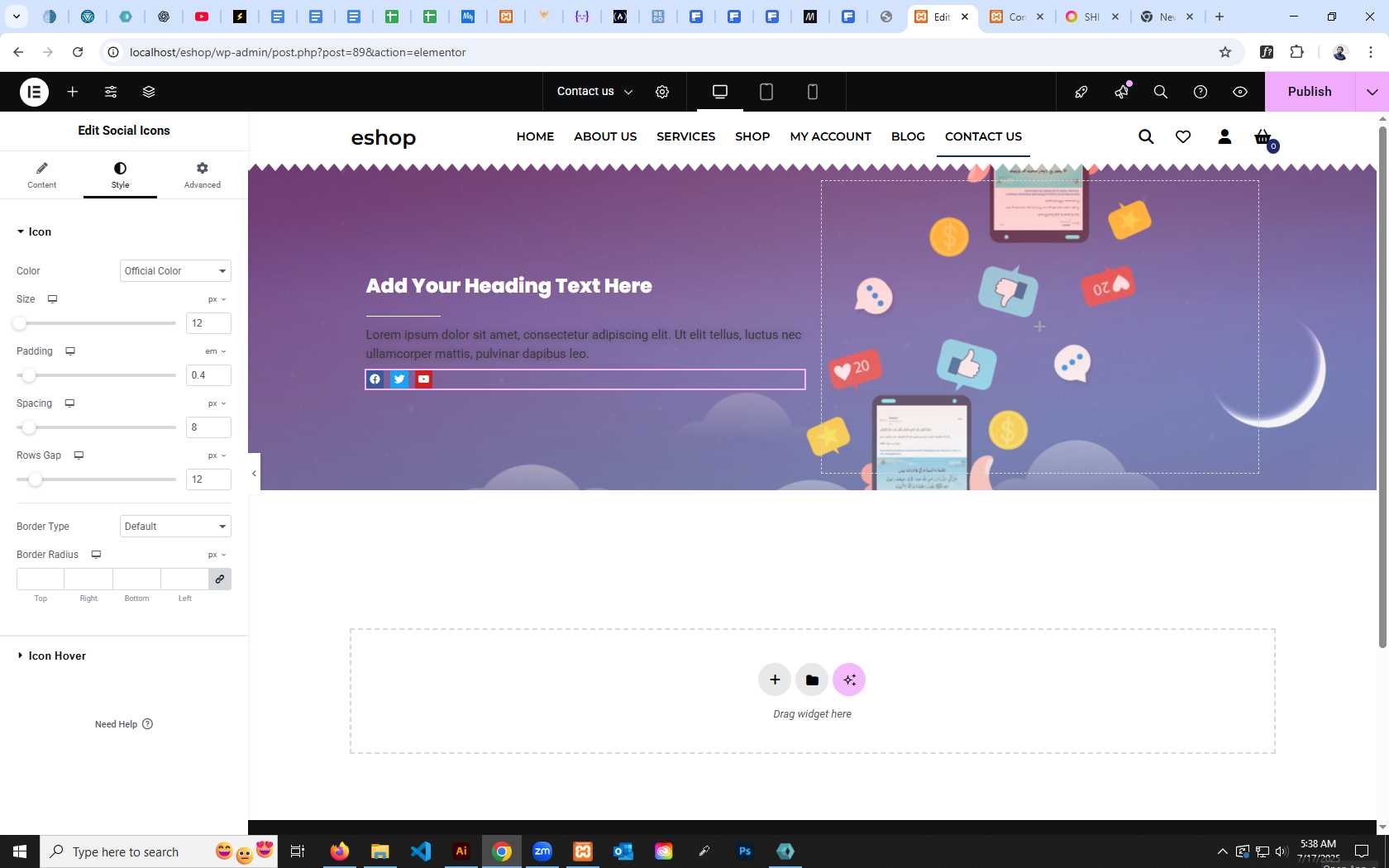Open the Structure layers icon

point(149,92)
